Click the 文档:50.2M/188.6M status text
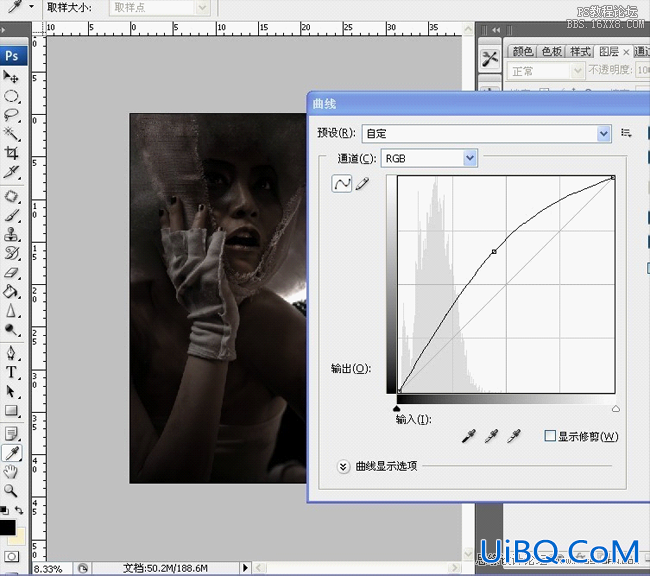Image resolution: width=650 pixels, height=576 pixels. (x=165, y=568)
